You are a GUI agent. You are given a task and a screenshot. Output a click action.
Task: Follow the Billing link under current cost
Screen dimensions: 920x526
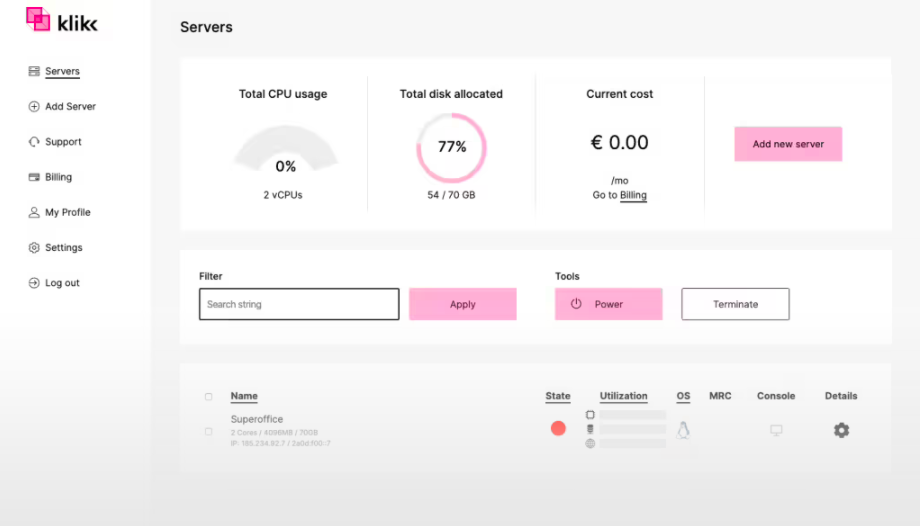point(633,195)
